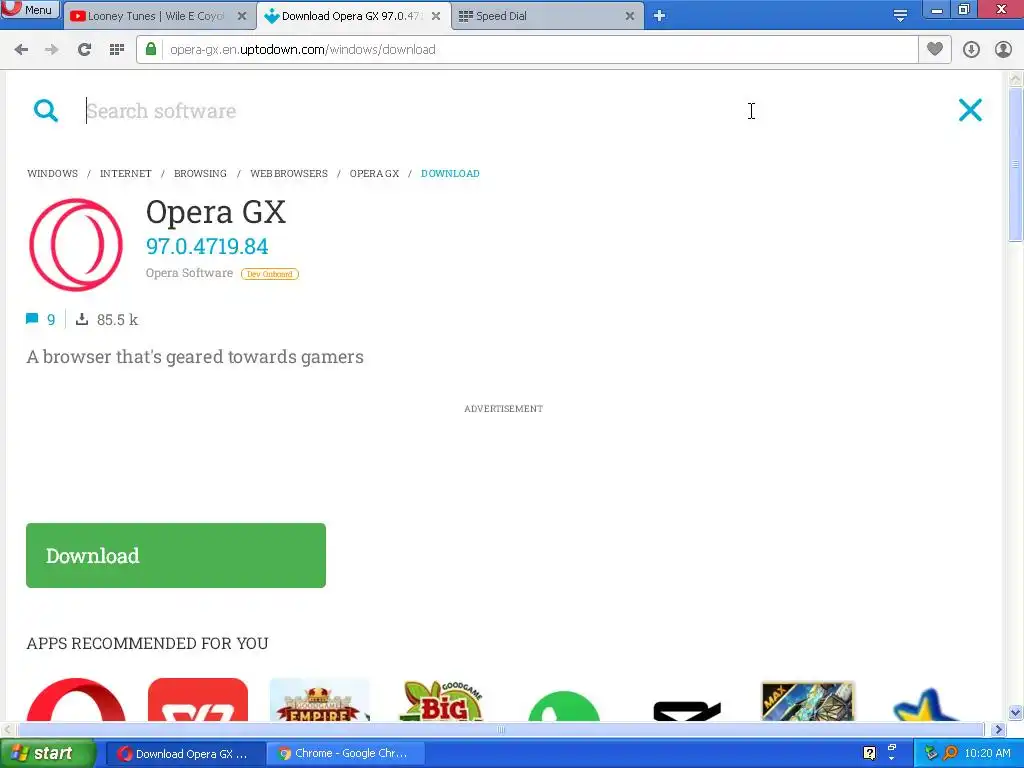Open the downloads icon in toolbar
Viewport: 1024px width, 768px height.
point(971,50)
